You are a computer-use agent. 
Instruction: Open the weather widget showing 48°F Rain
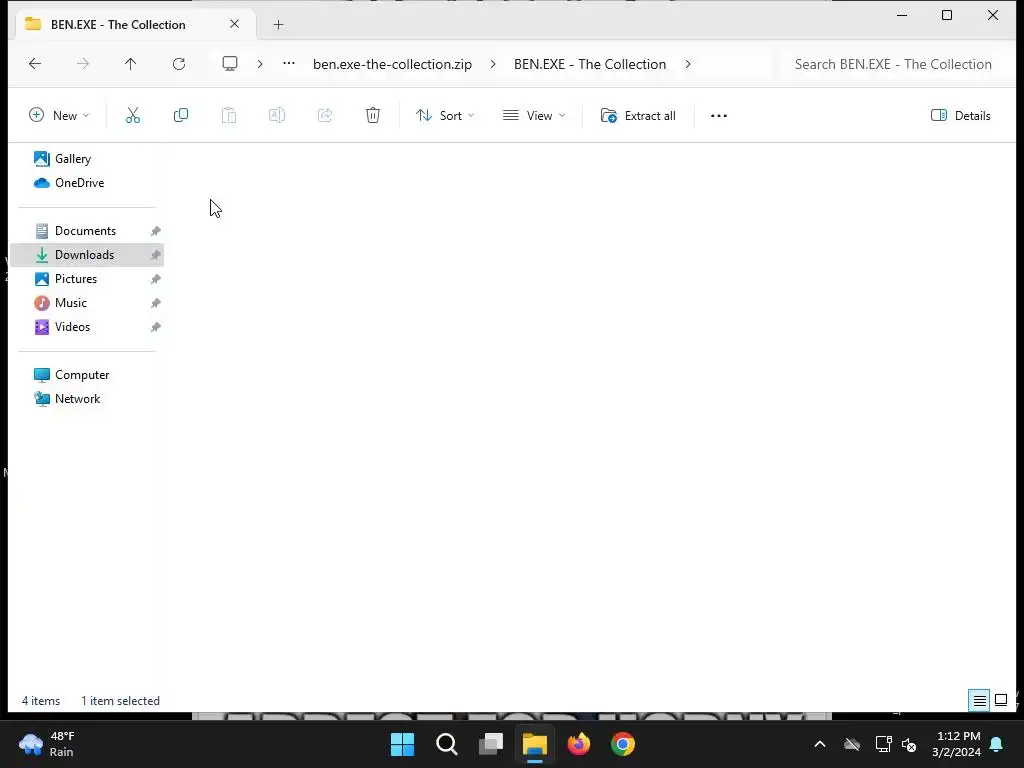(47, 744)
